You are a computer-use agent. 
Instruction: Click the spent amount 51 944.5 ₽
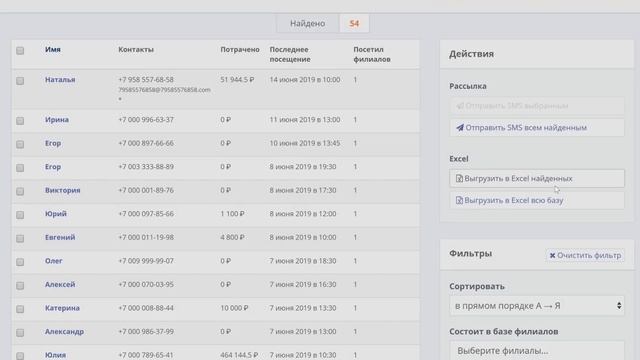(x=237, y=80)
